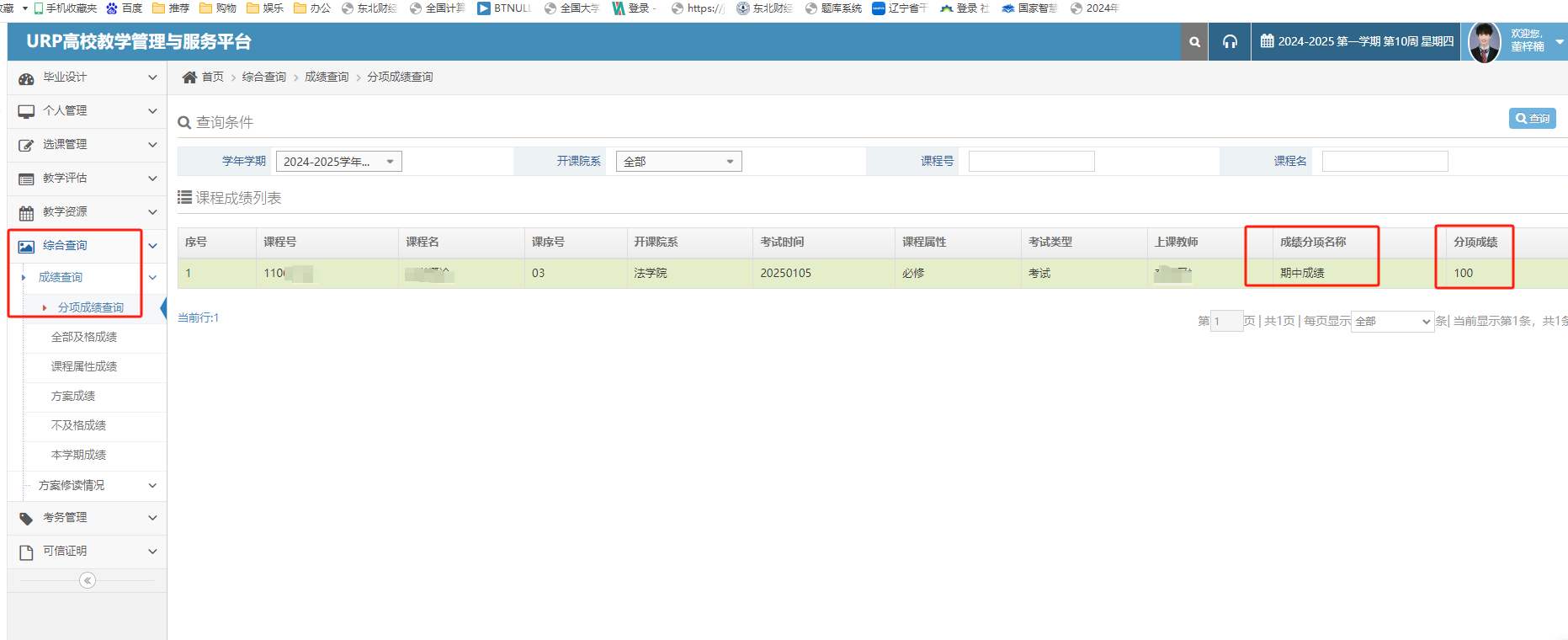Screen dimensions: 1568x640
Task: Open the 题库系统 browser bookmark
Action: tap(833, 8)
